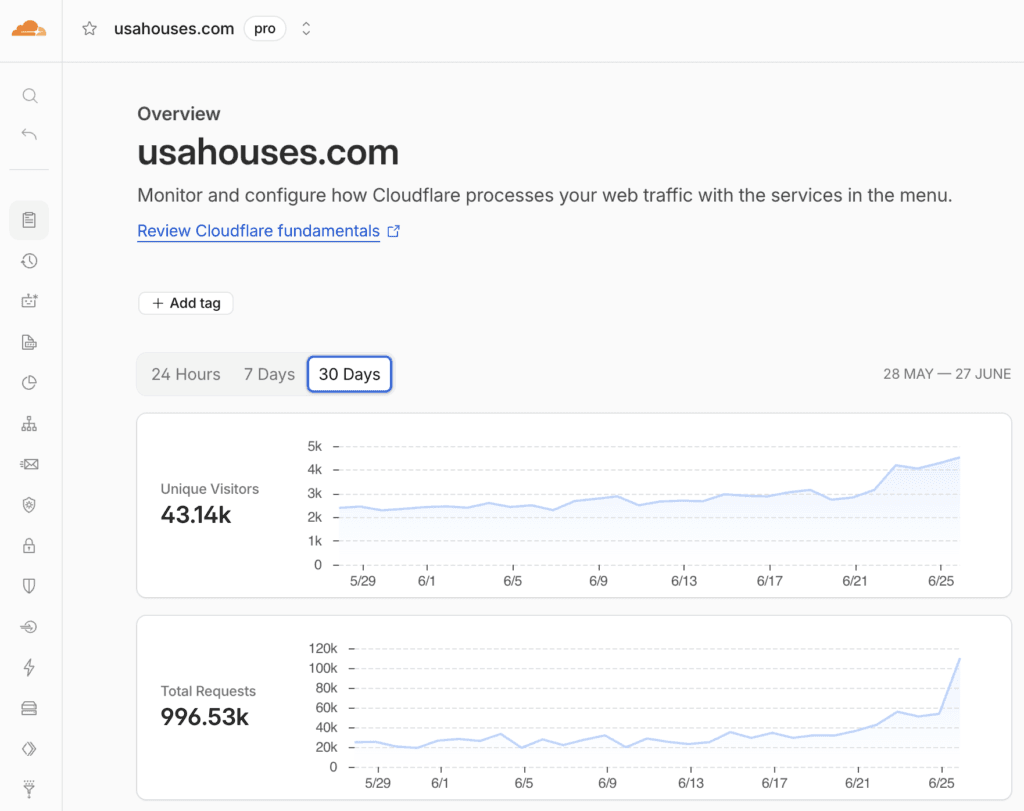Click the Unique Visitors label
1024x811 pixels.
click(210, 489)
